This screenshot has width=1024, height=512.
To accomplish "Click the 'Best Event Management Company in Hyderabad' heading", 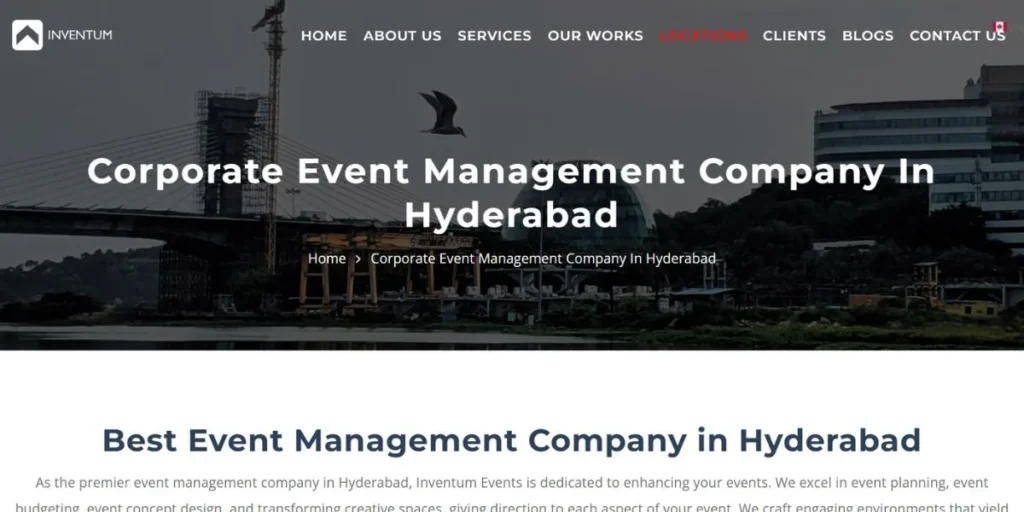I will (x=511, y=440).
